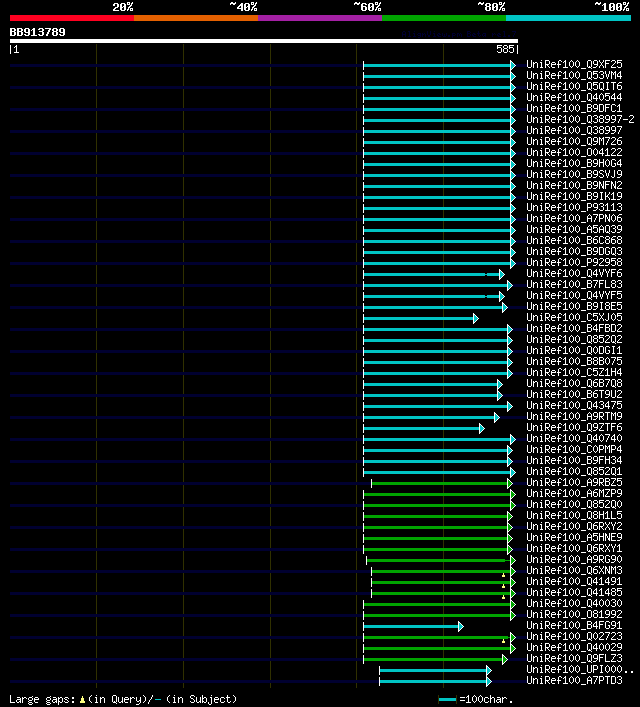Screen dimensions: 640x707
Task: Select hit UniRef100_Q9ZTF6
Action: click(574, 427)
